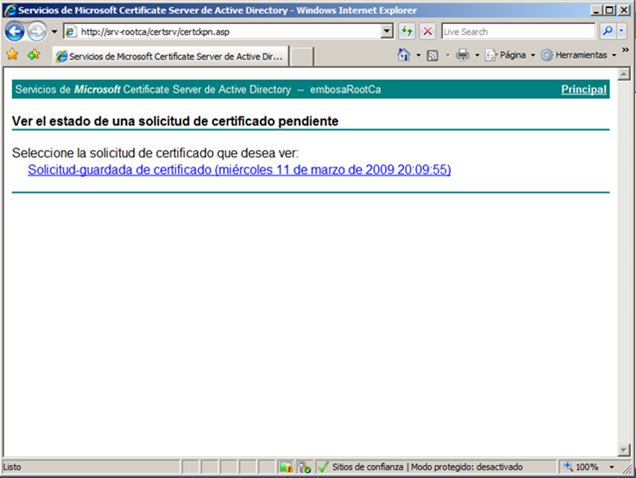Refresh the page with the green arrows icon

pos(408,32)
